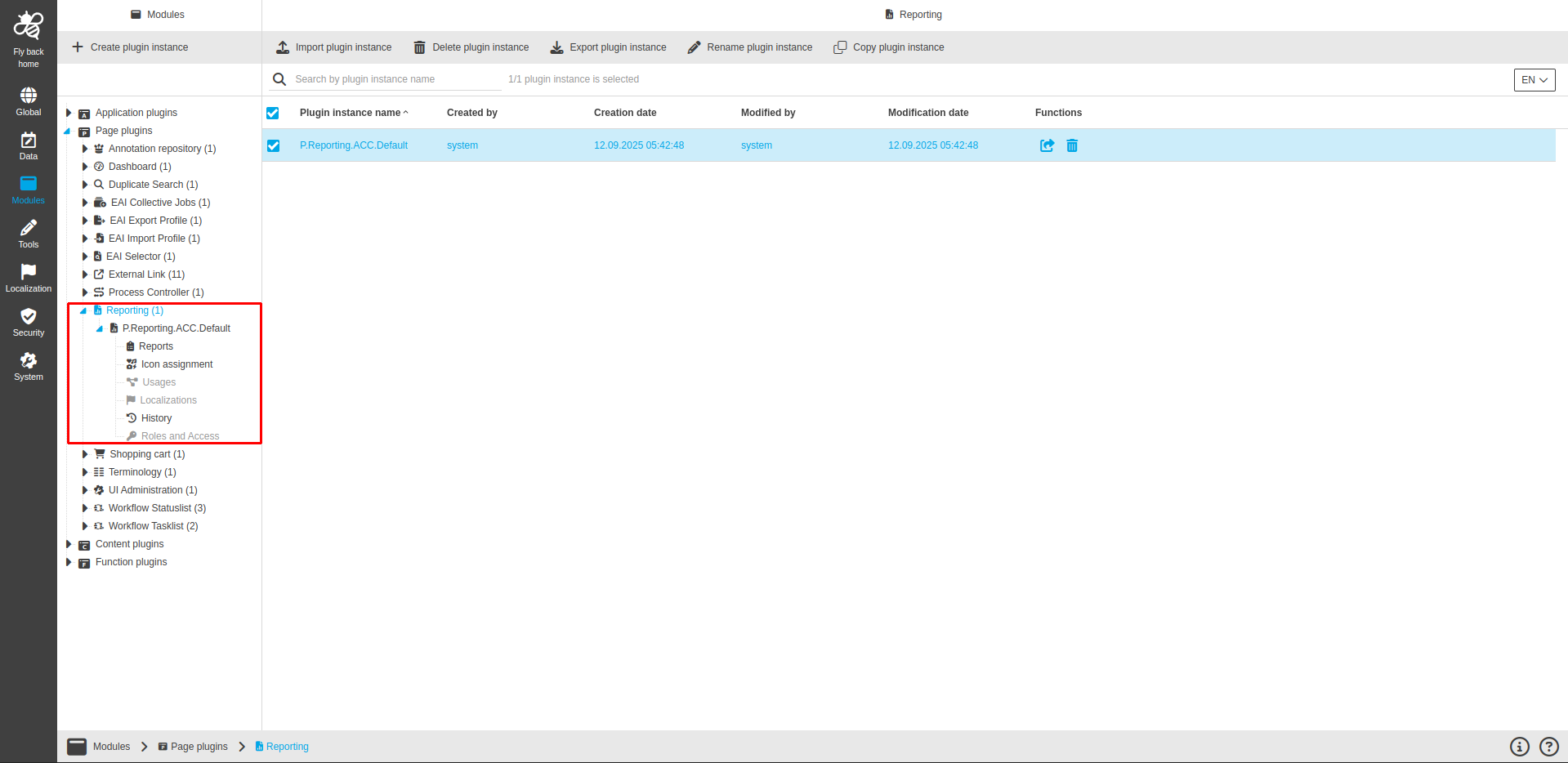
Task: Select the Reports item under Reporting instance
Action: pyautogui.click(x=156, y=346)
